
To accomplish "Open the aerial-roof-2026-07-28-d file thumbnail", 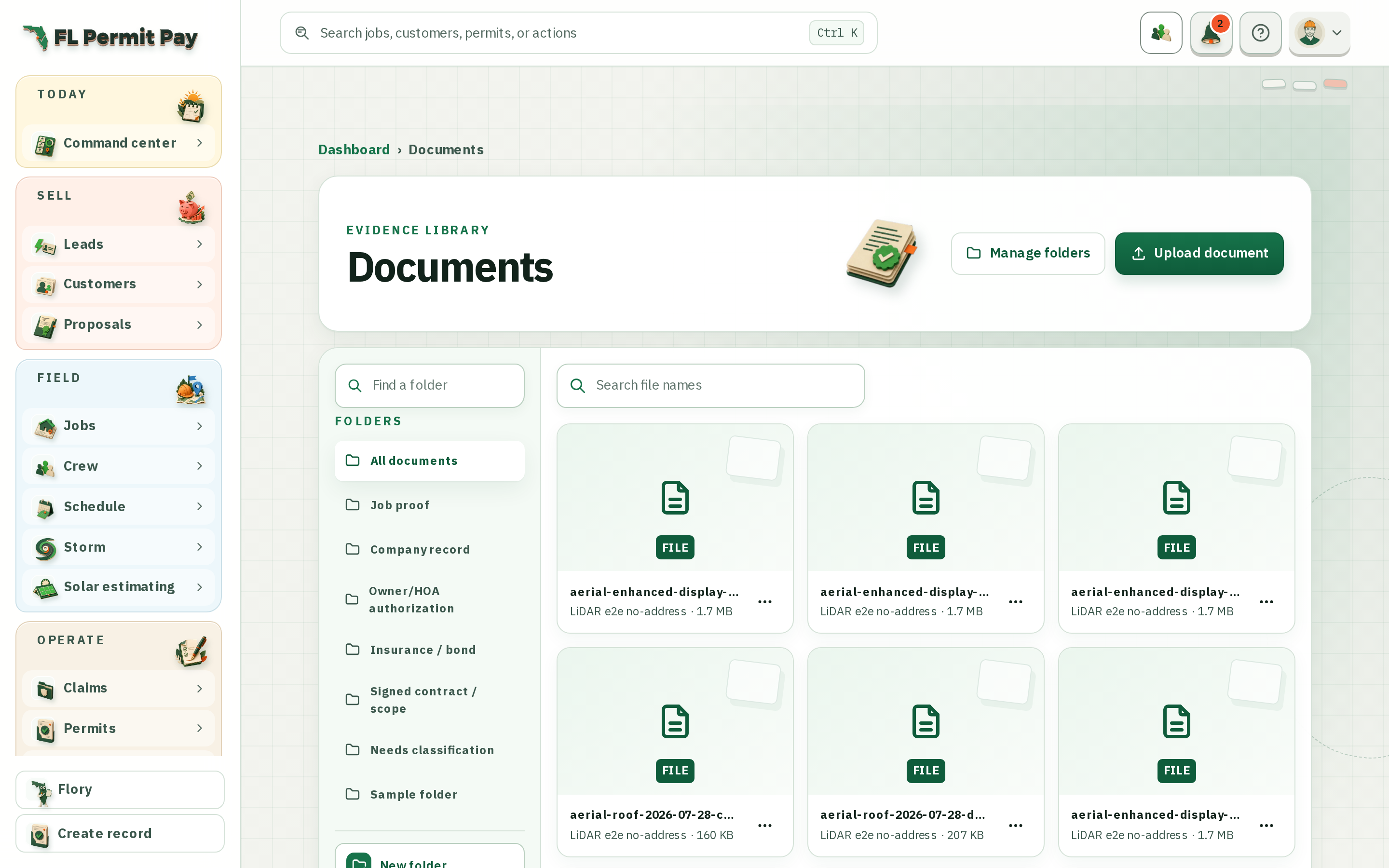I will 926,721.
